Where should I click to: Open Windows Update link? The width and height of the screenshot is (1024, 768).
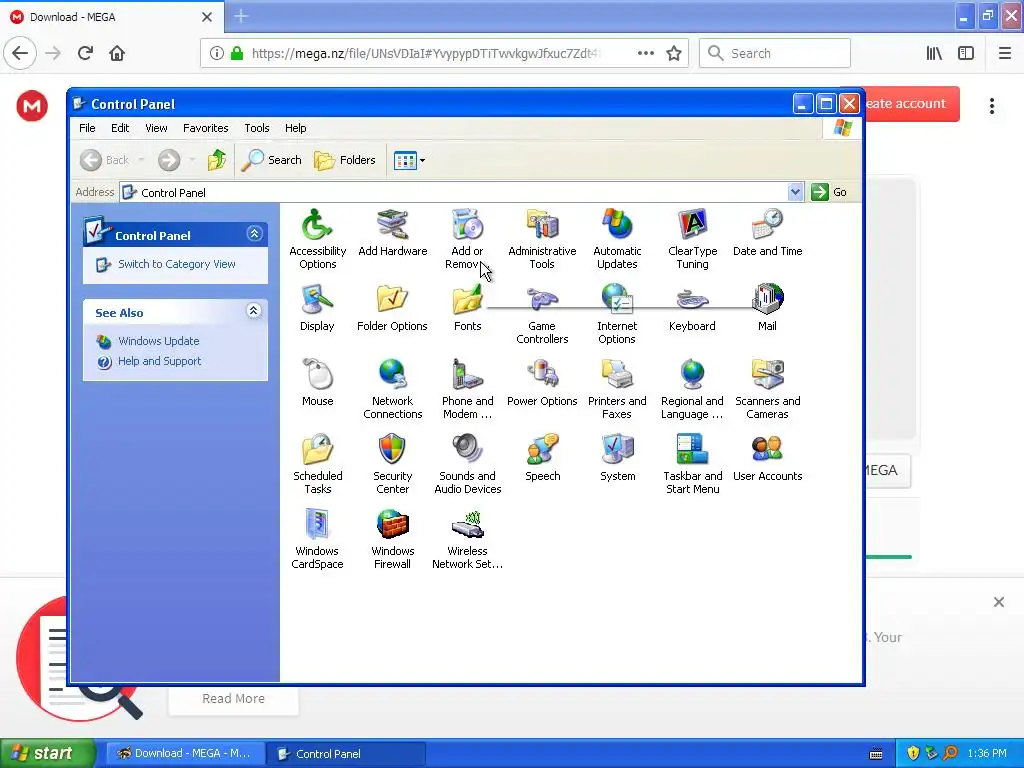click(x=159, y=341)
